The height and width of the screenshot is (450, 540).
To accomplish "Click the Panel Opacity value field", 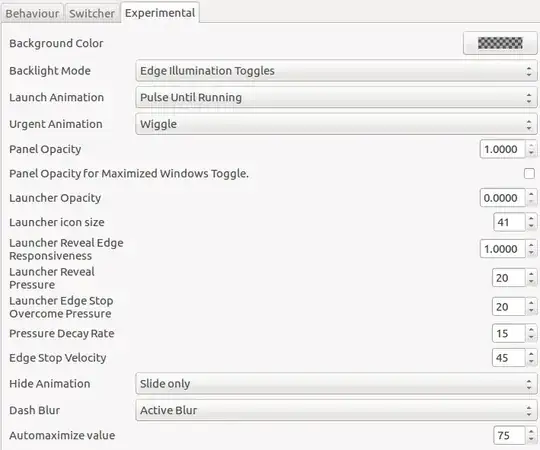I will (502, 149).
